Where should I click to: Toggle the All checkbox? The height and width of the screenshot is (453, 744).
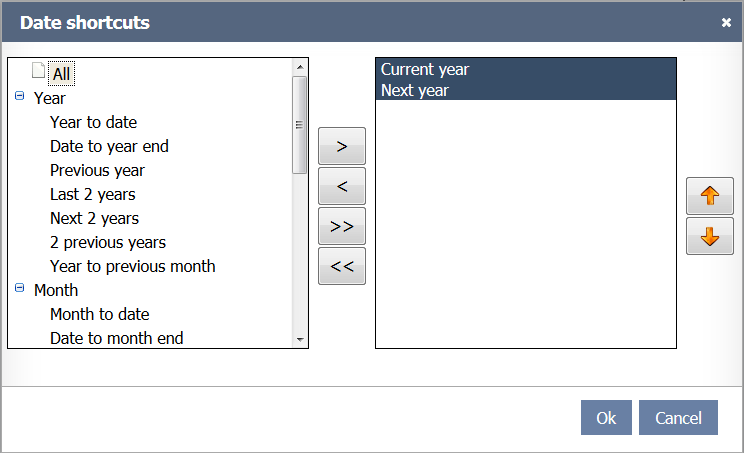[38, 72]
